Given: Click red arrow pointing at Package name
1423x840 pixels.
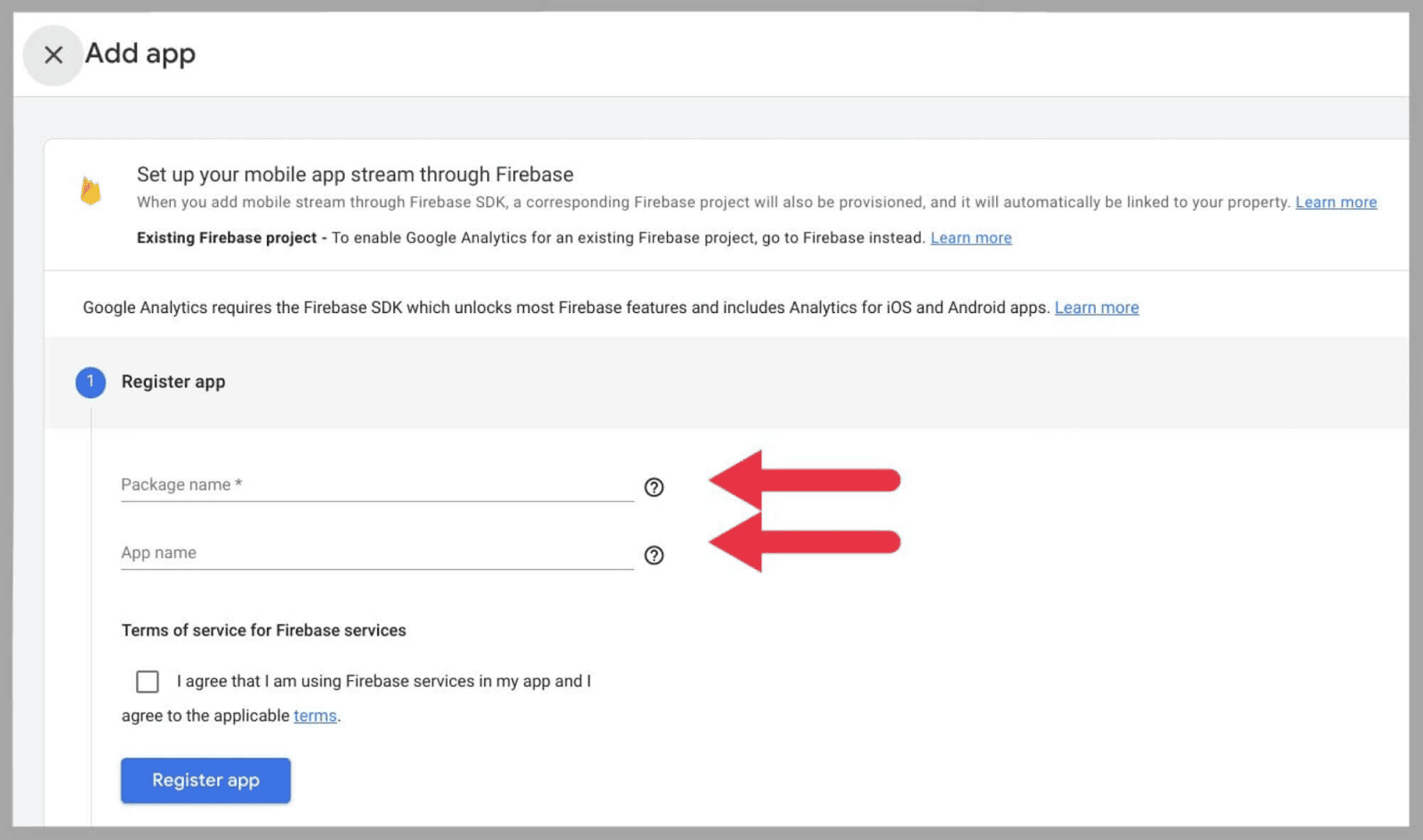Looking at the screenshot, I should 803,481.
